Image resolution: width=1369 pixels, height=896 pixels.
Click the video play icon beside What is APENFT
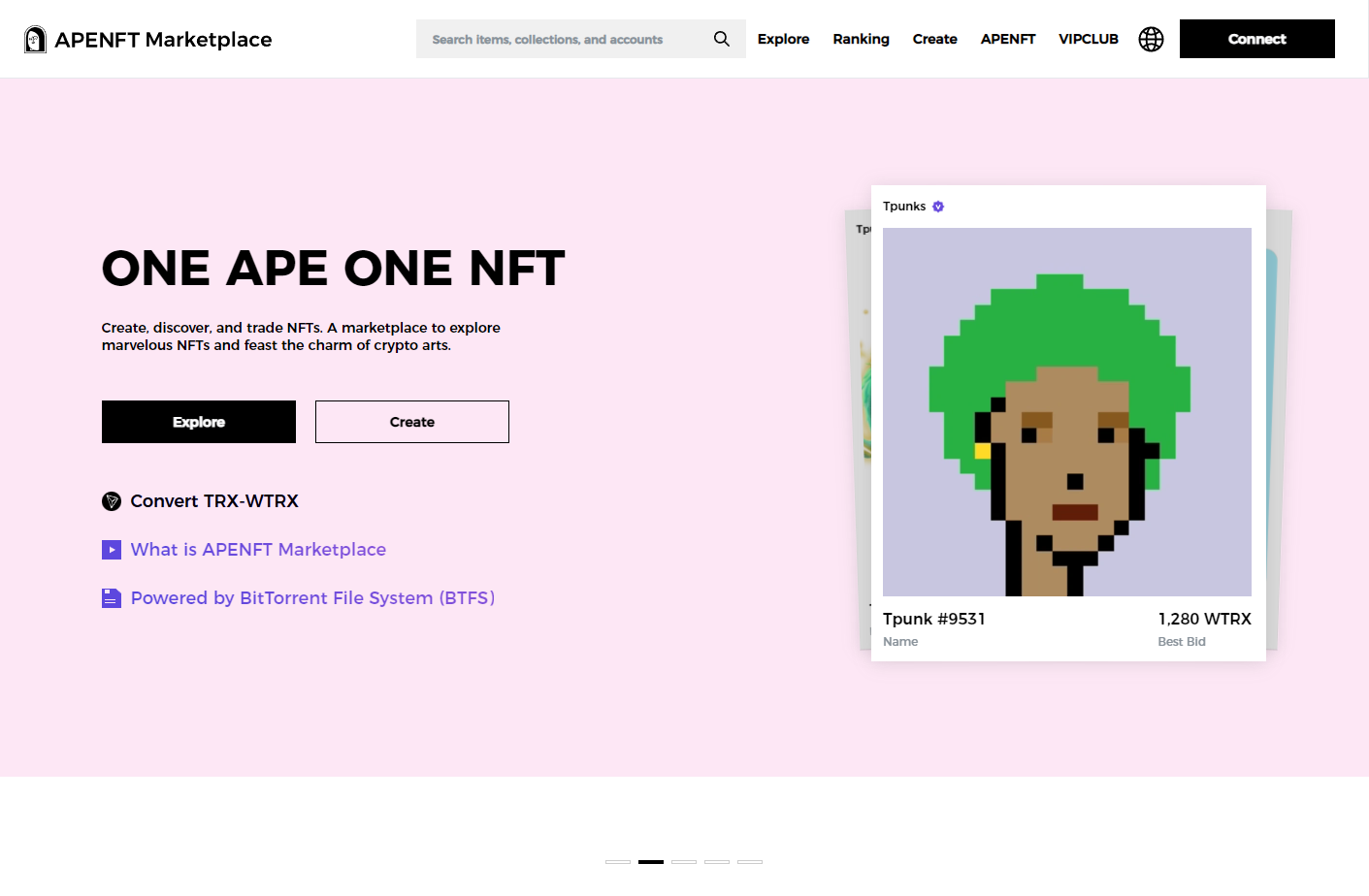[112, 550]
